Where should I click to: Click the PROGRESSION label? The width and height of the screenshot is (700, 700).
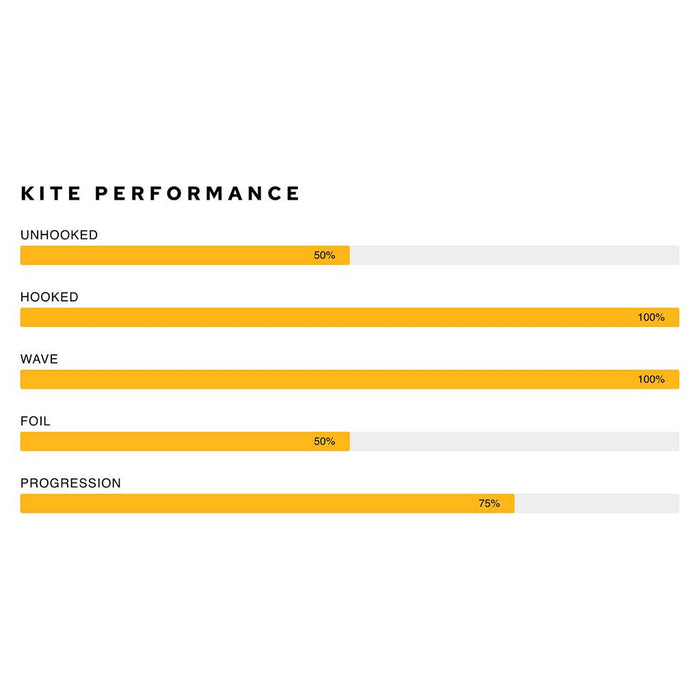[x=70, y=483]
